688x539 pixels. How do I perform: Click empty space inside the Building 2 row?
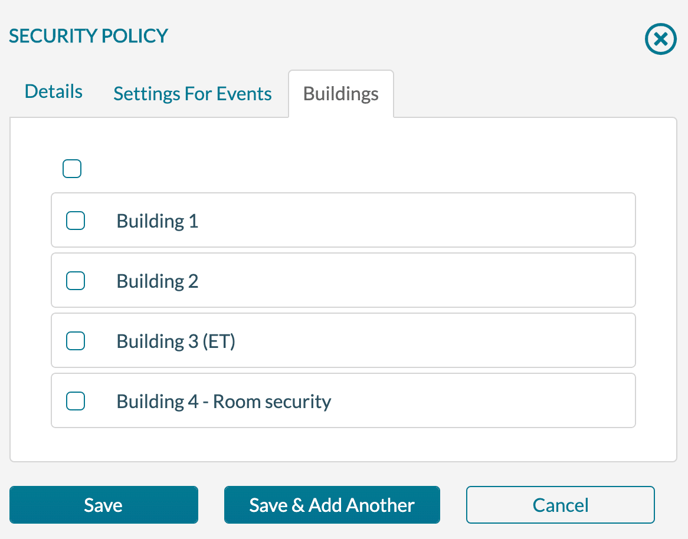coord(417,280)
